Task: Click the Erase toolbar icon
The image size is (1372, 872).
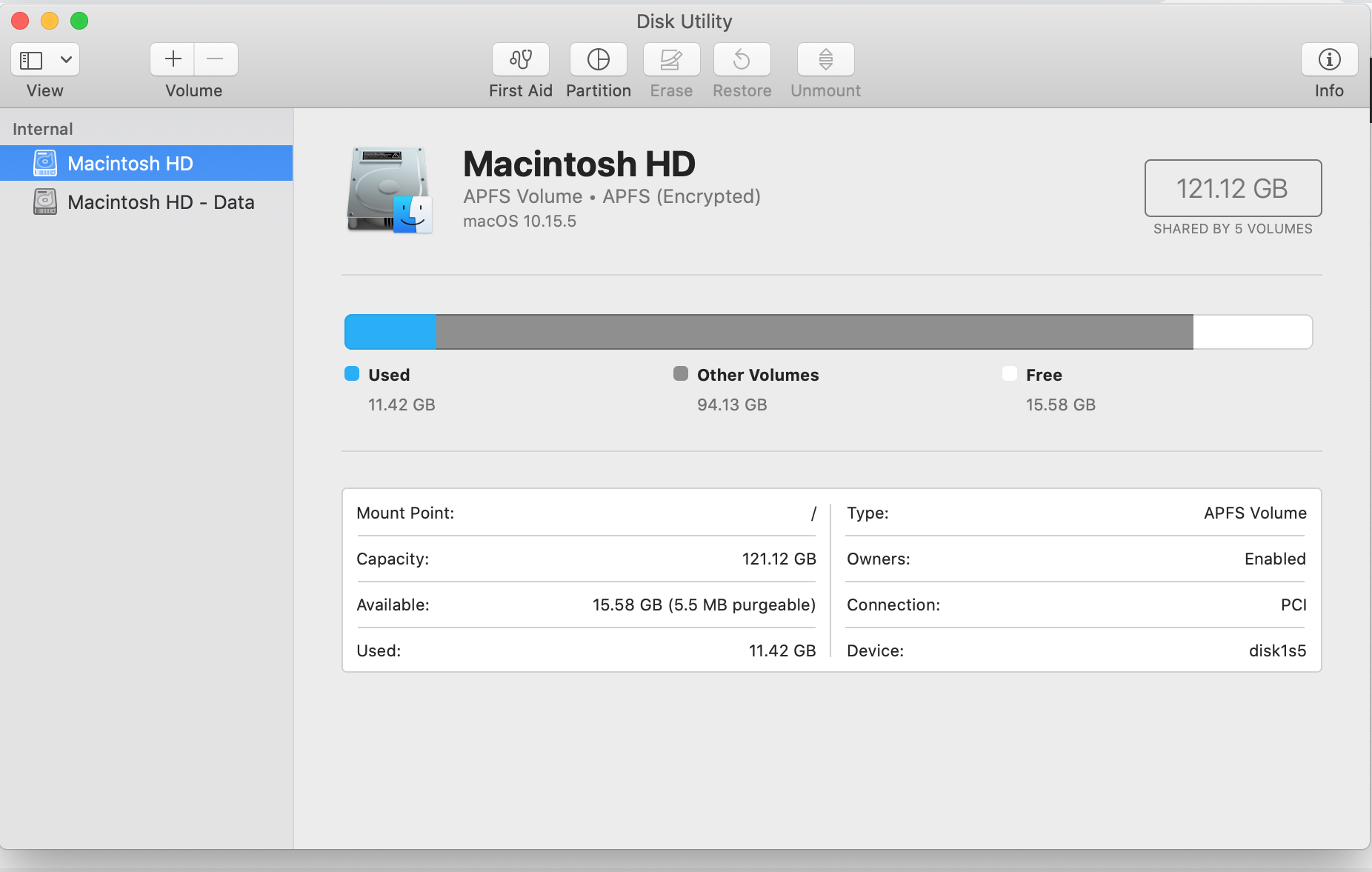Action: pyautogui.click(x=671, y=59)
